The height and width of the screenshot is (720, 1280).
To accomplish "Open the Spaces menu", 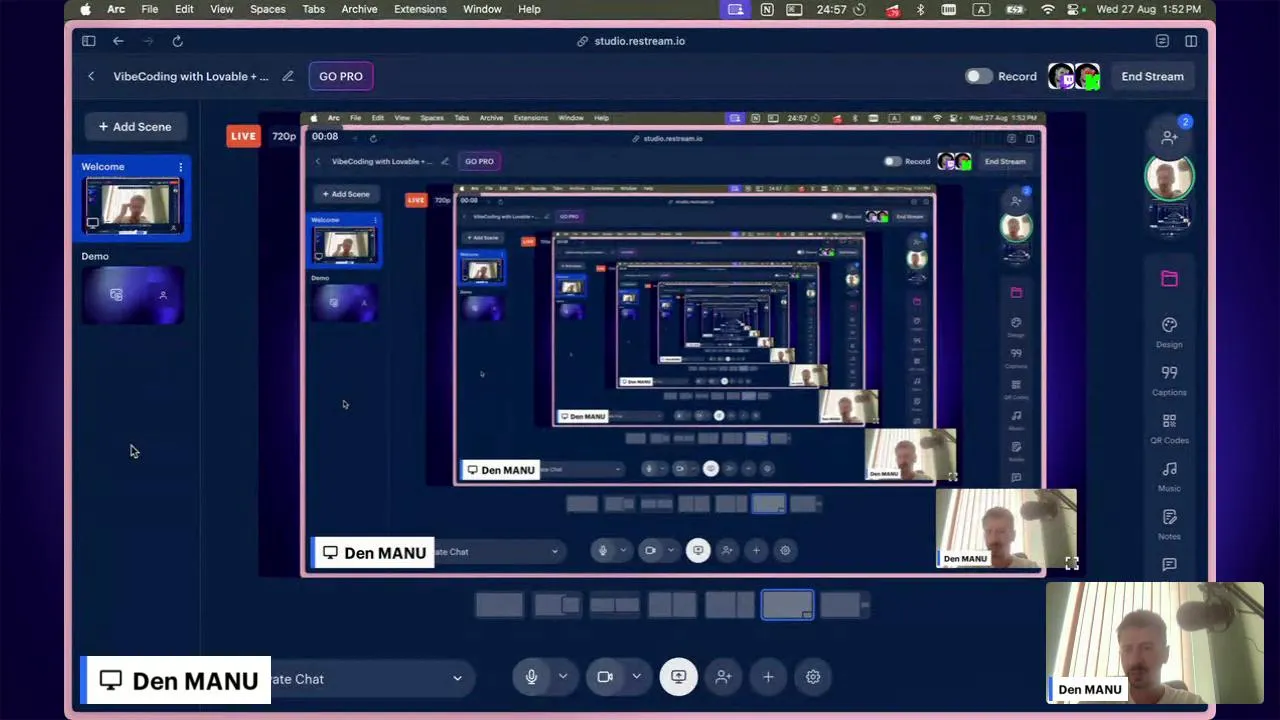I will tap(268, 9).
